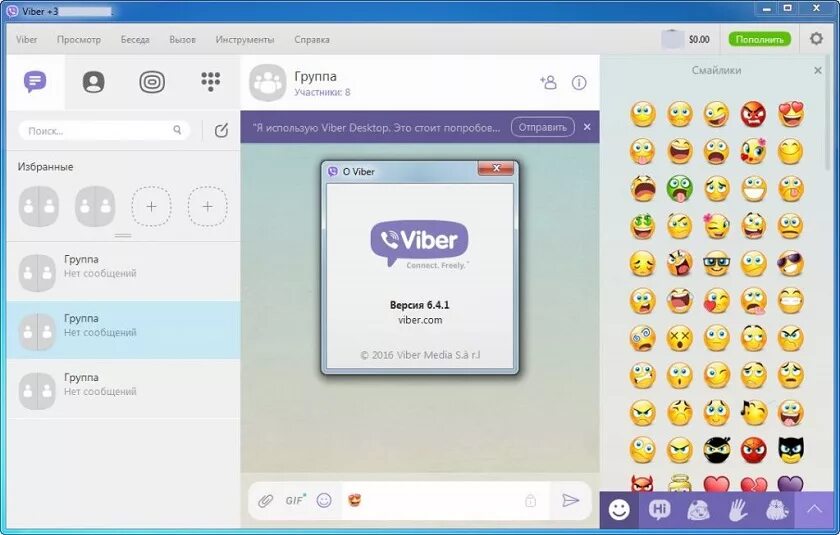This screenshot has width=840, height=535.
Task: Attach a file with paperclip icon
Action: [265, 501]
